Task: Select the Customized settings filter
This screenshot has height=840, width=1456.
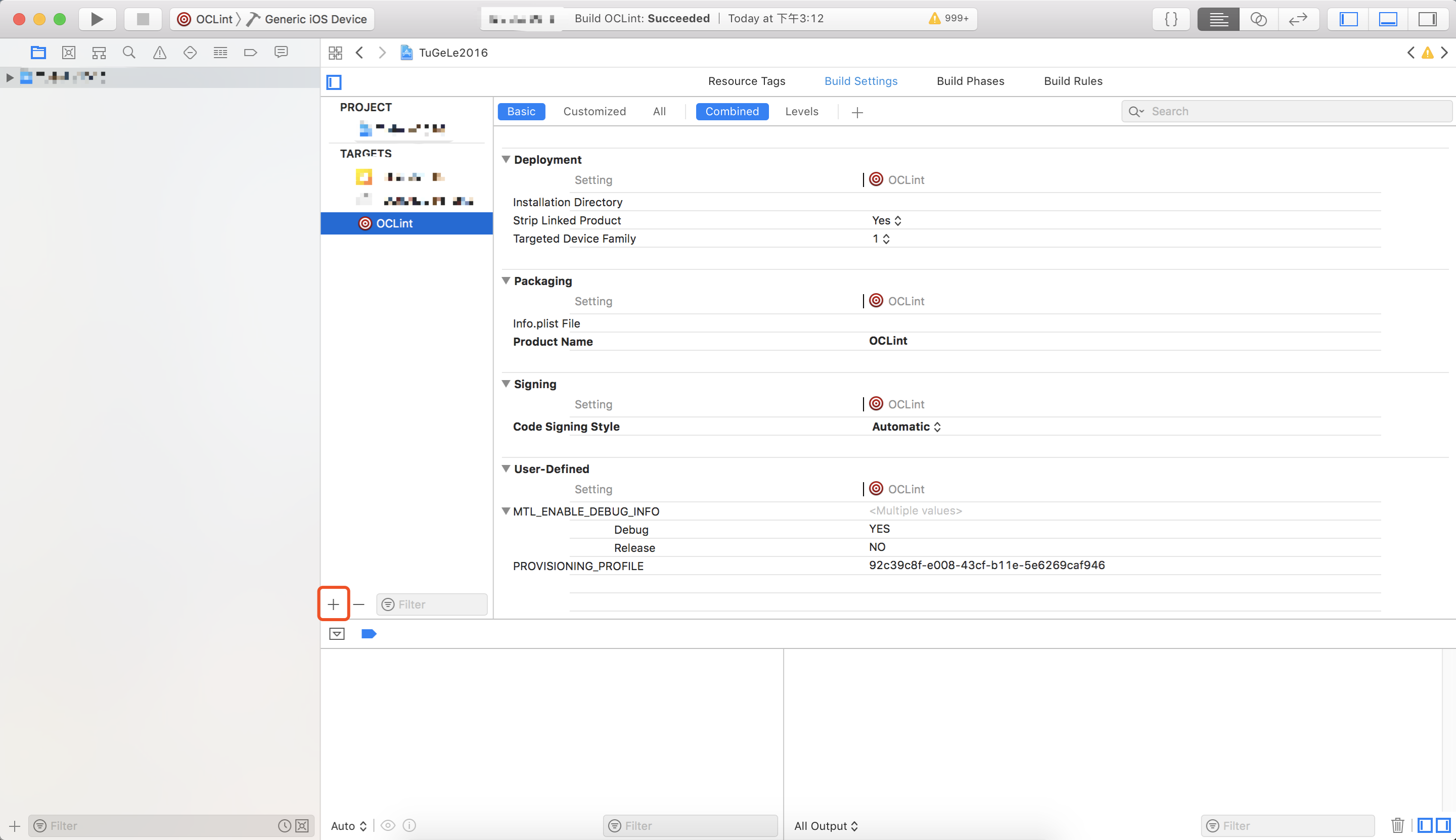Action: coord(594,111)
